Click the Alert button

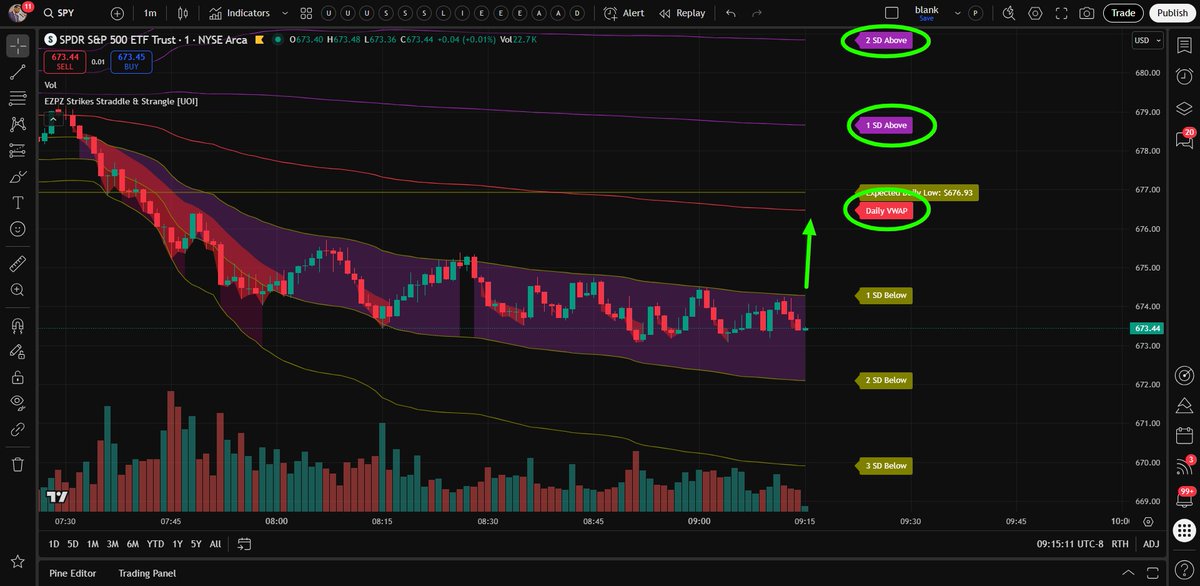(x=626, y=13)
